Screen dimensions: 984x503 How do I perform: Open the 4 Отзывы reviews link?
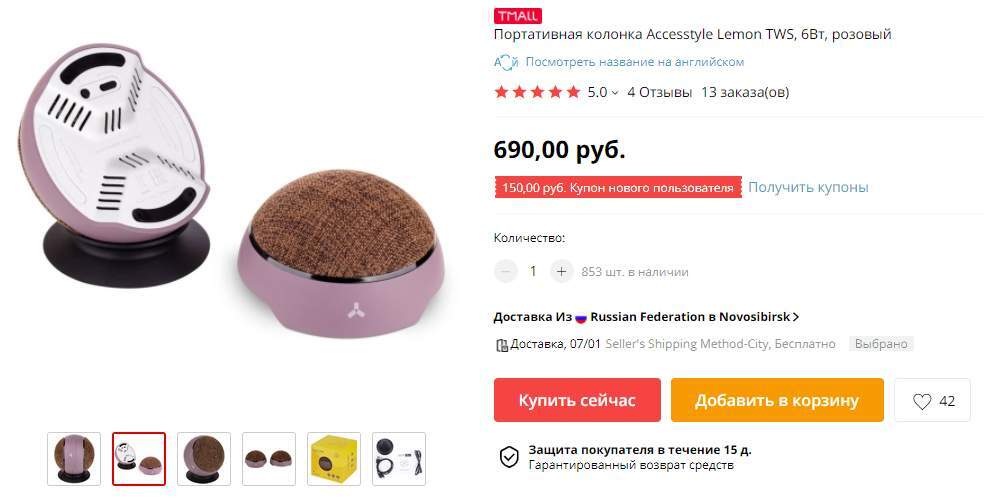tap(660, 92)
